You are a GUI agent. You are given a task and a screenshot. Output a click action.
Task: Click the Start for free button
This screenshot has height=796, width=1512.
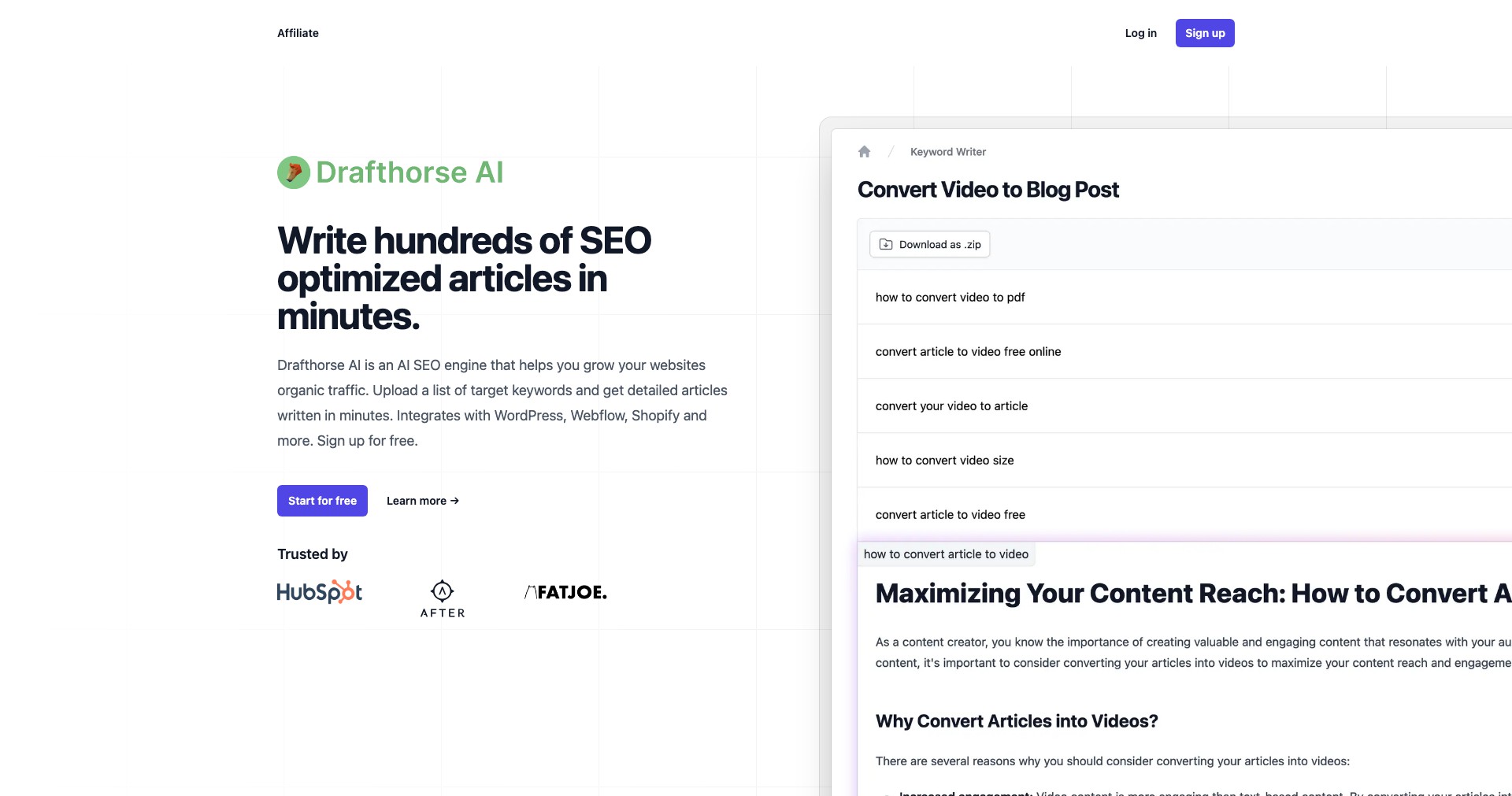(x=322, y=501)
